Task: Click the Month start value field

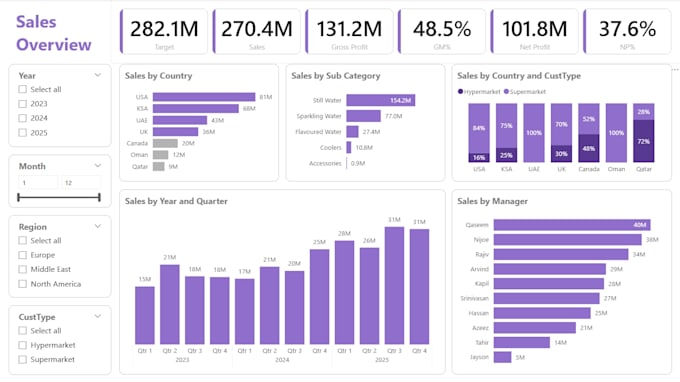Action: tap(38, 183)
